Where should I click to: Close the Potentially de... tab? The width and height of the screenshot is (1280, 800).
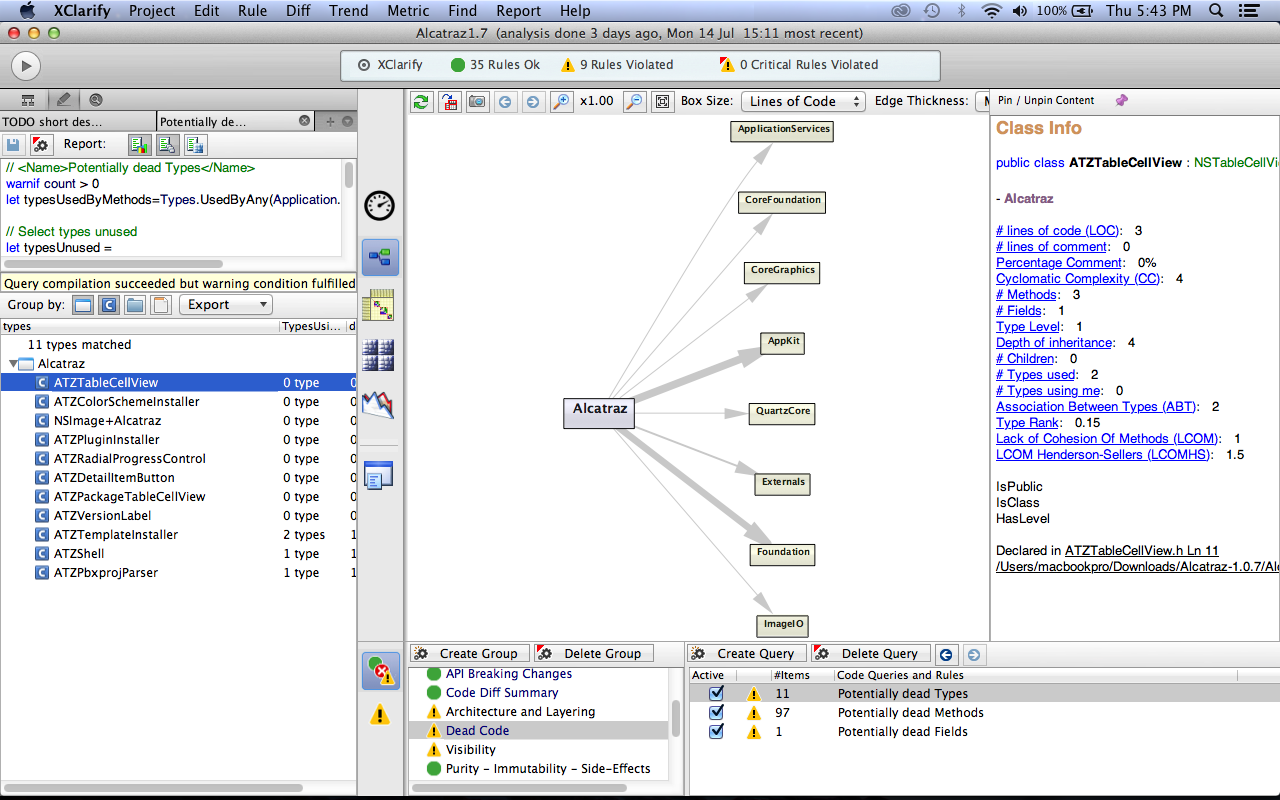305,121
